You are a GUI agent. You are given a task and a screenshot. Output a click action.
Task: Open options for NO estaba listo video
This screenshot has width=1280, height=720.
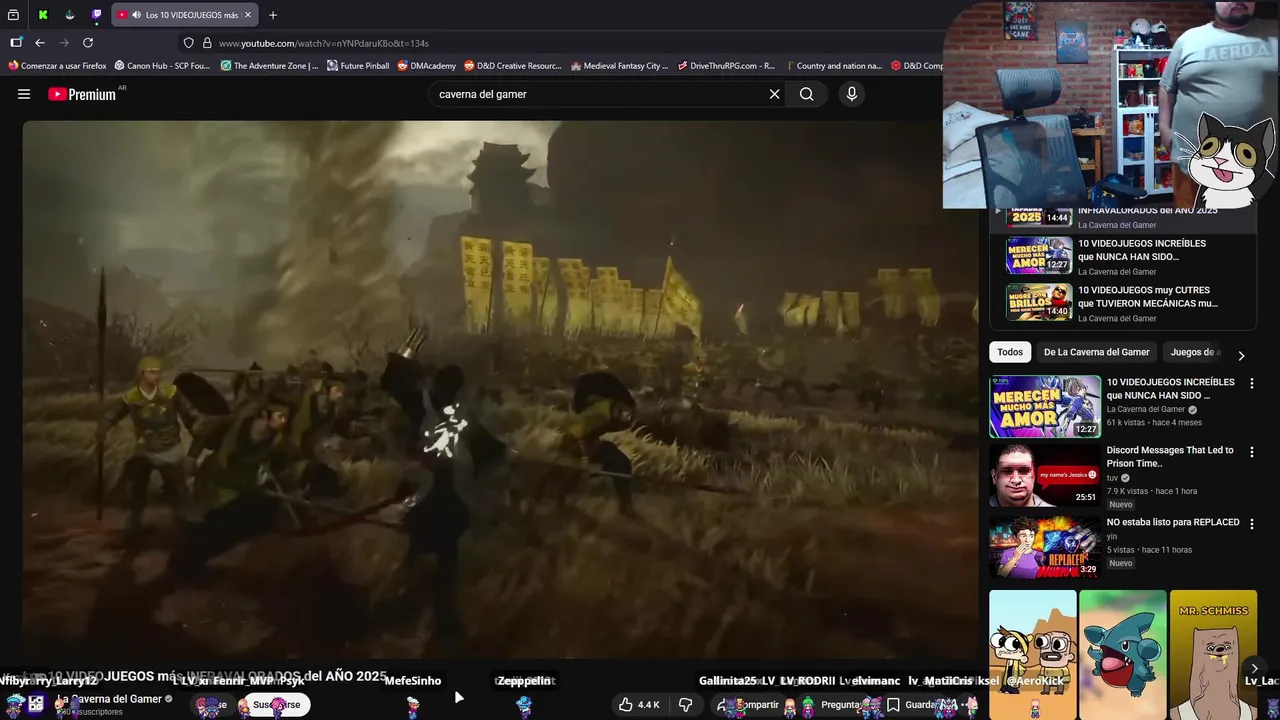[1251, 524]
